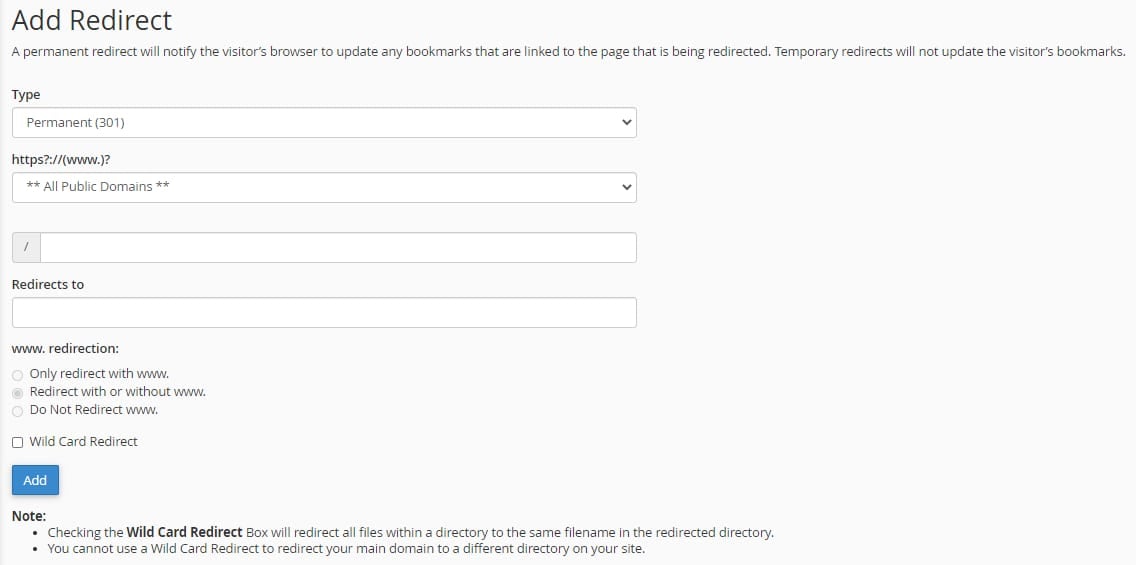Click the 'Type' field label
Screen dimensions: 1136x565
click(x=26, y=94)
